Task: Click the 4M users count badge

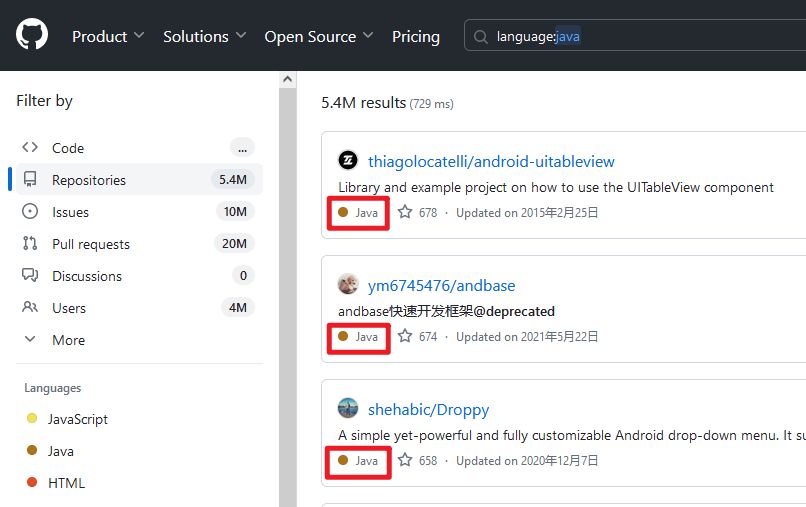Action: click(x=237, y=307)
